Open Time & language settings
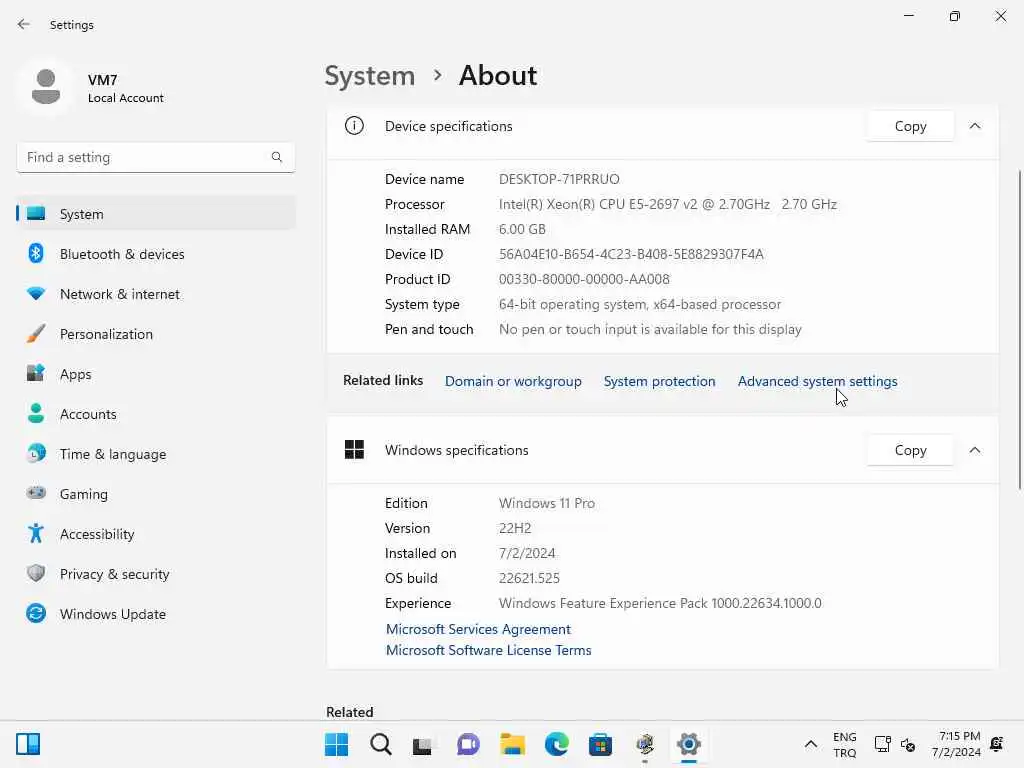 coord(156,453)
